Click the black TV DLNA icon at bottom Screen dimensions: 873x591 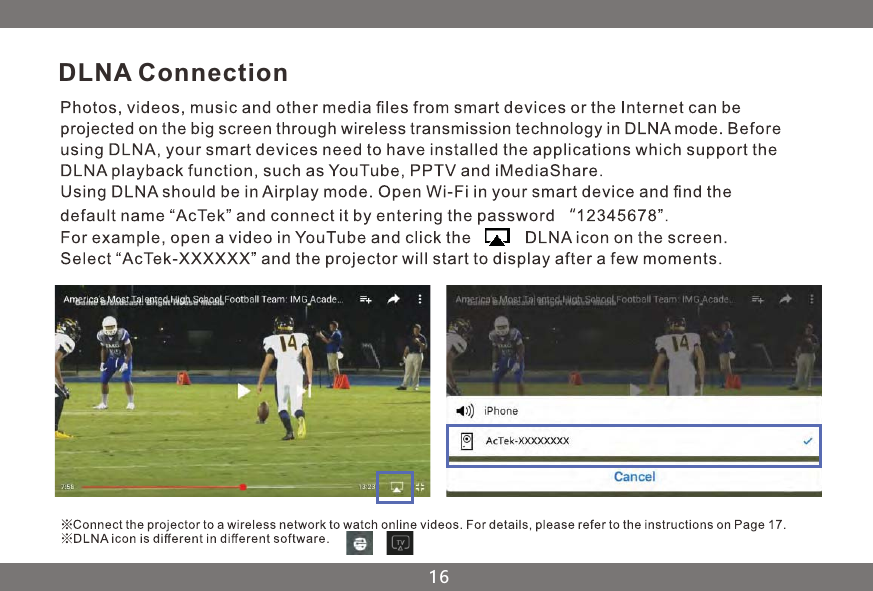[400, 543]
